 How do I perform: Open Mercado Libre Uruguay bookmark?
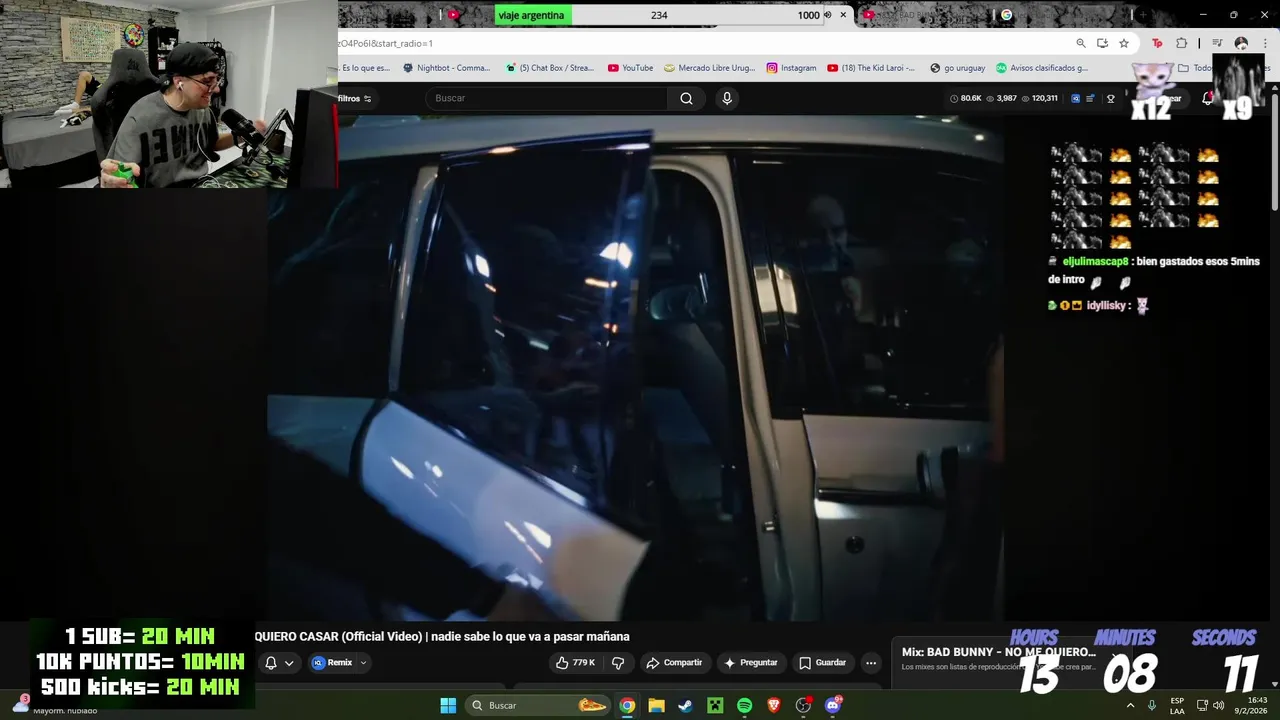click(x=709, y=68)
